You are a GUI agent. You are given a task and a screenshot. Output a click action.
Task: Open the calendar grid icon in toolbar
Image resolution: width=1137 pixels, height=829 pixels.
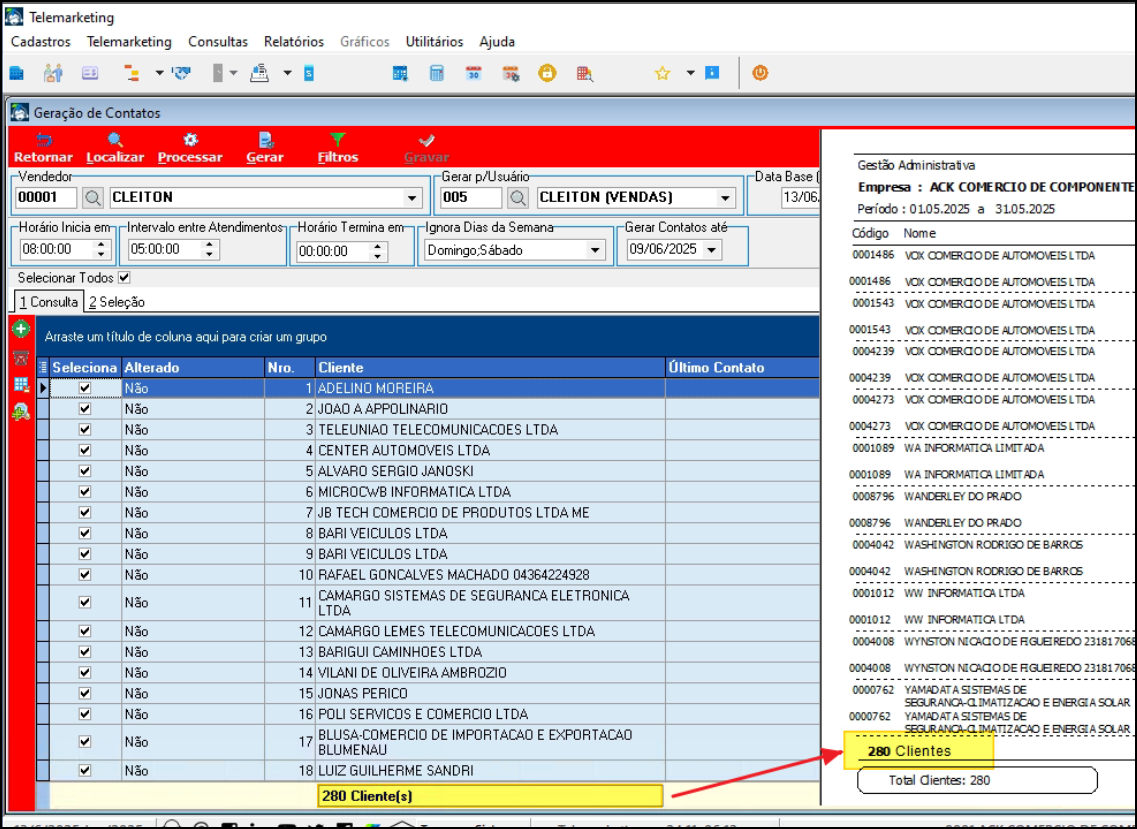(400, 73)
